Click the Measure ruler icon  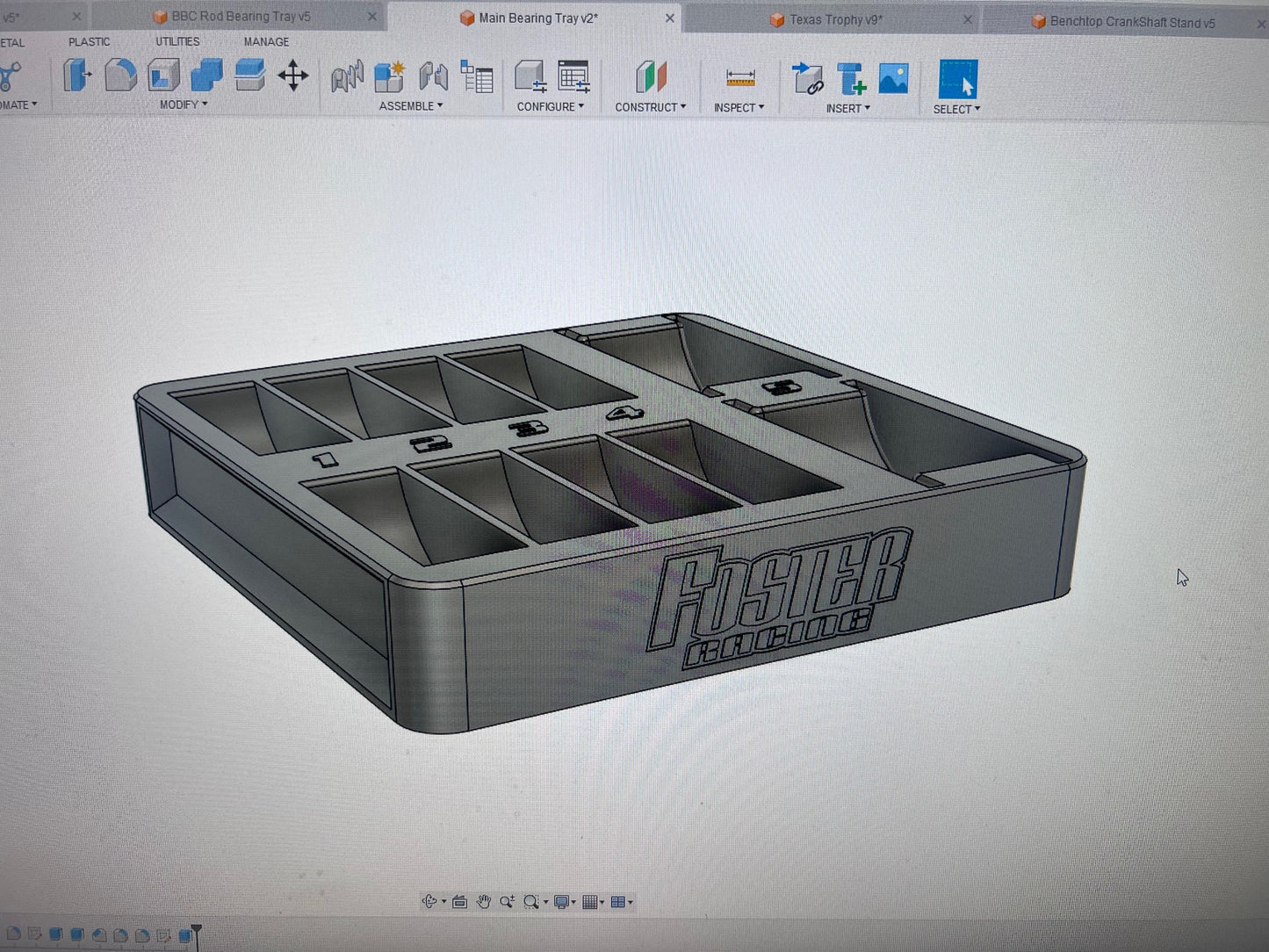tap(740, 79)
